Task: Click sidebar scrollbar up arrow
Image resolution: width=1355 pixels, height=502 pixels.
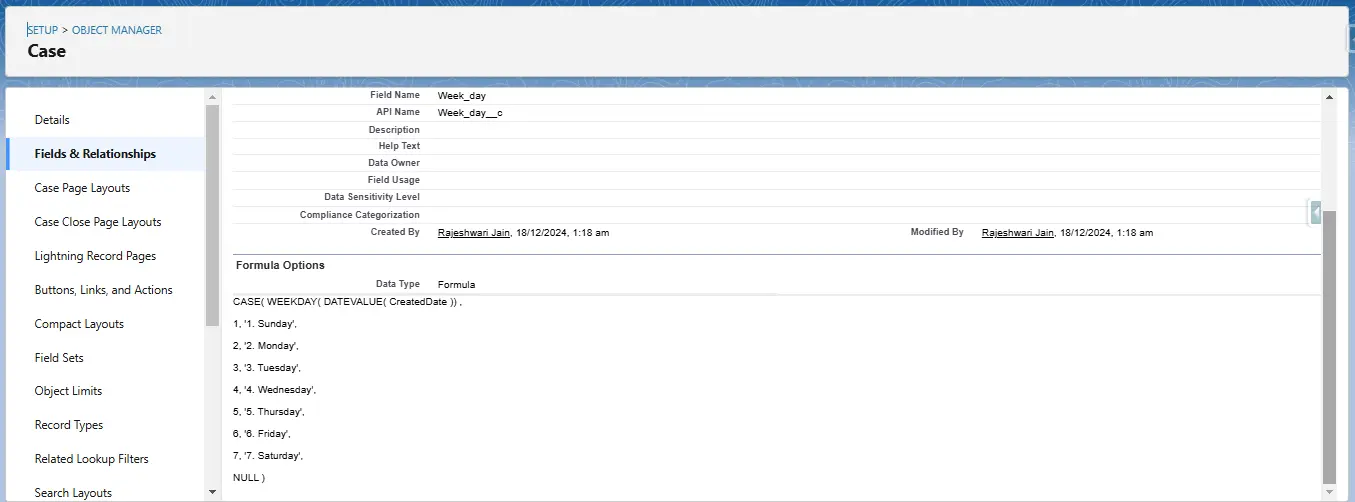Action: point(212,96)
